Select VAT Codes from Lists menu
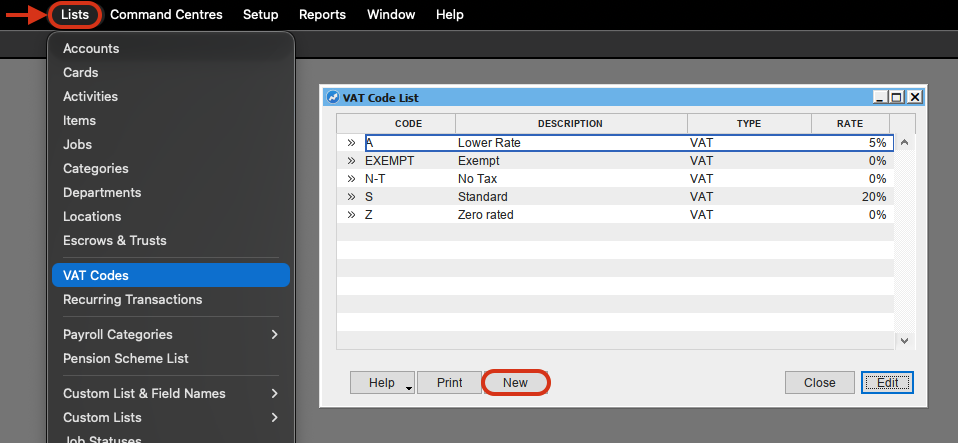Screen dimensions: 958x443 click(x=170, y=275)
